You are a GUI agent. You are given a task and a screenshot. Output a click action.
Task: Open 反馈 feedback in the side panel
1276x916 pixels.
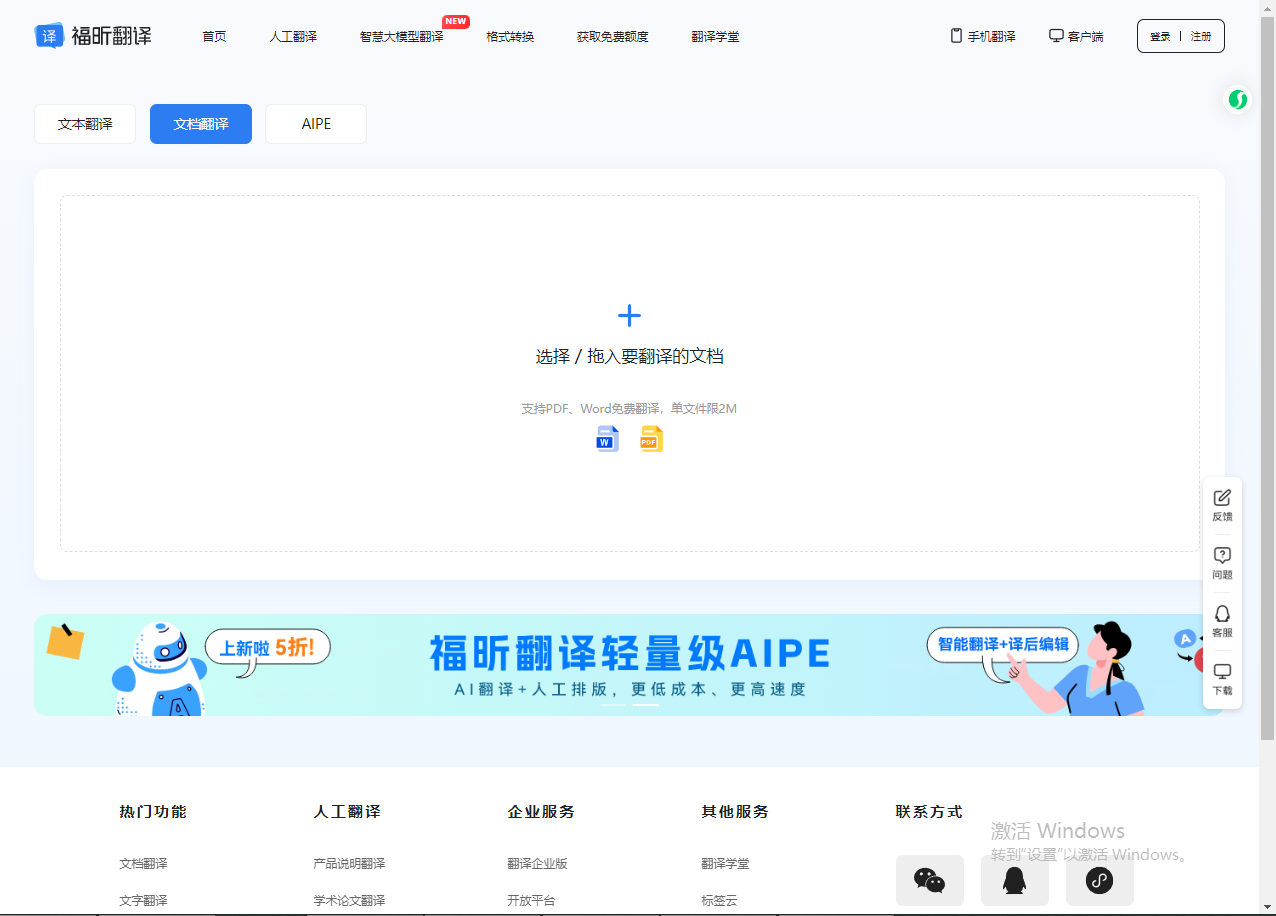(1222, 506)
